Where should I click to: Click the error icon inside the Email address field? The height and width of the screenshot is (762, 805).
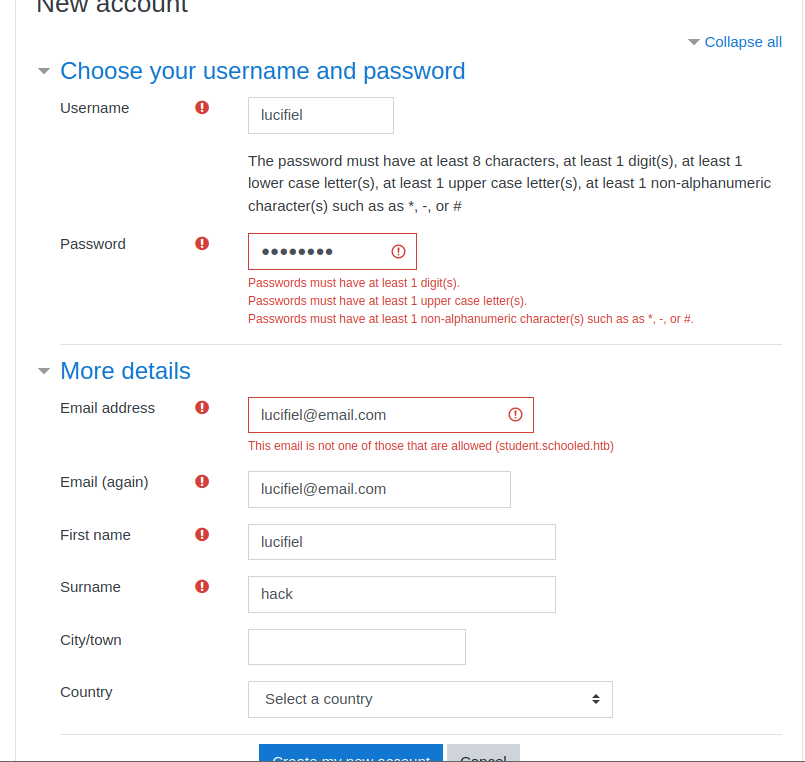515,415
